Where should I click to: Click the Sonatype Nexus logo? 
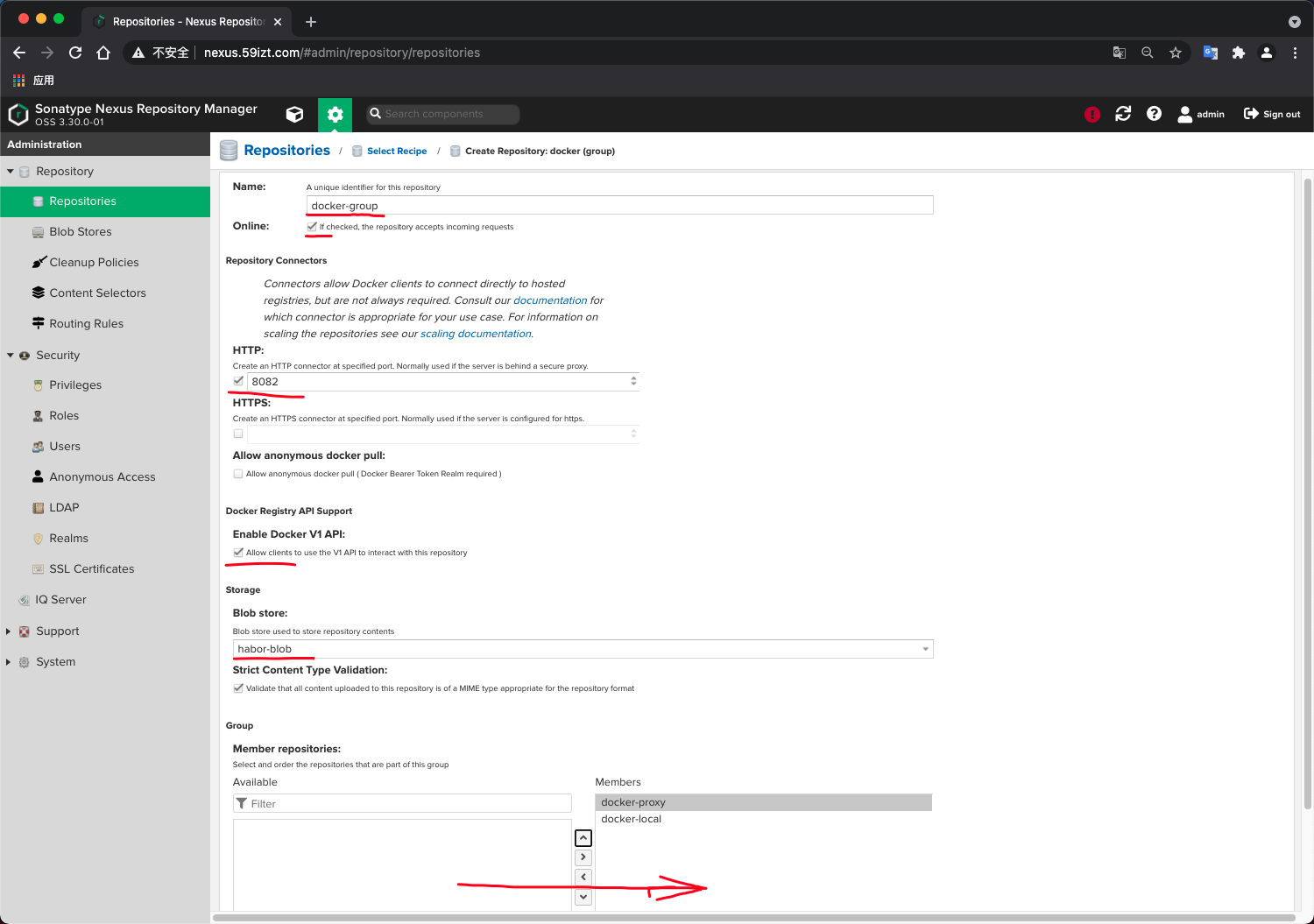[x=18, y=115]
